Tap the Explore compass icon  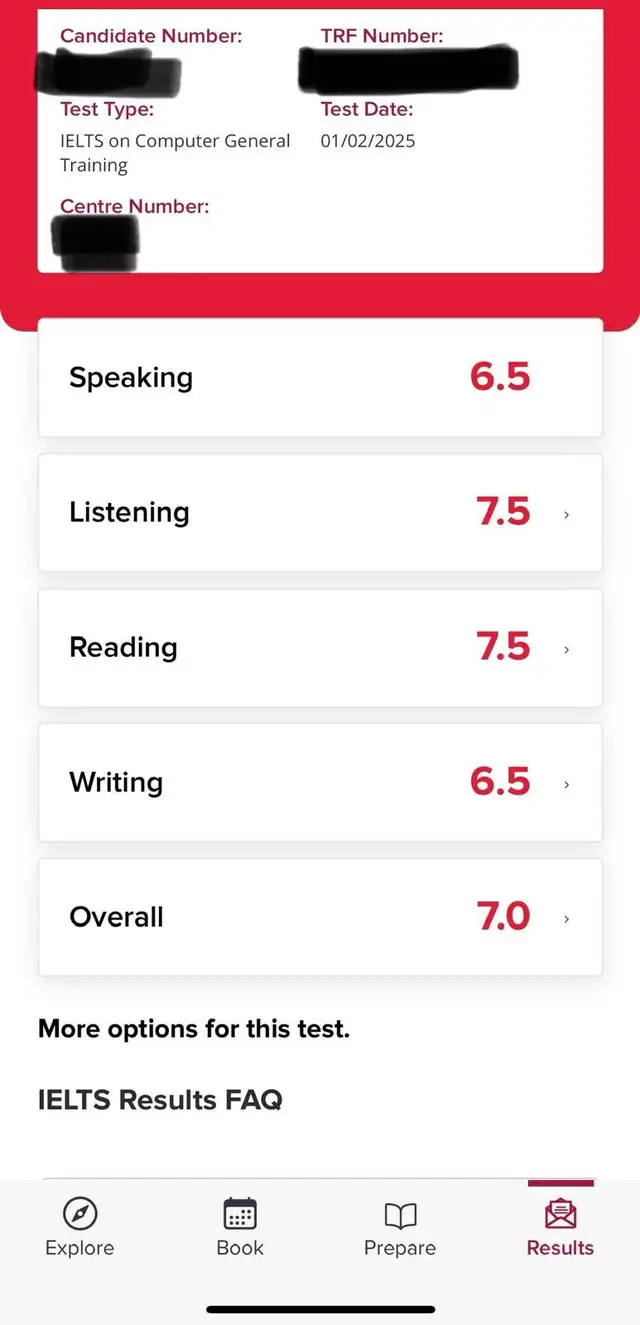point(80,1214)
